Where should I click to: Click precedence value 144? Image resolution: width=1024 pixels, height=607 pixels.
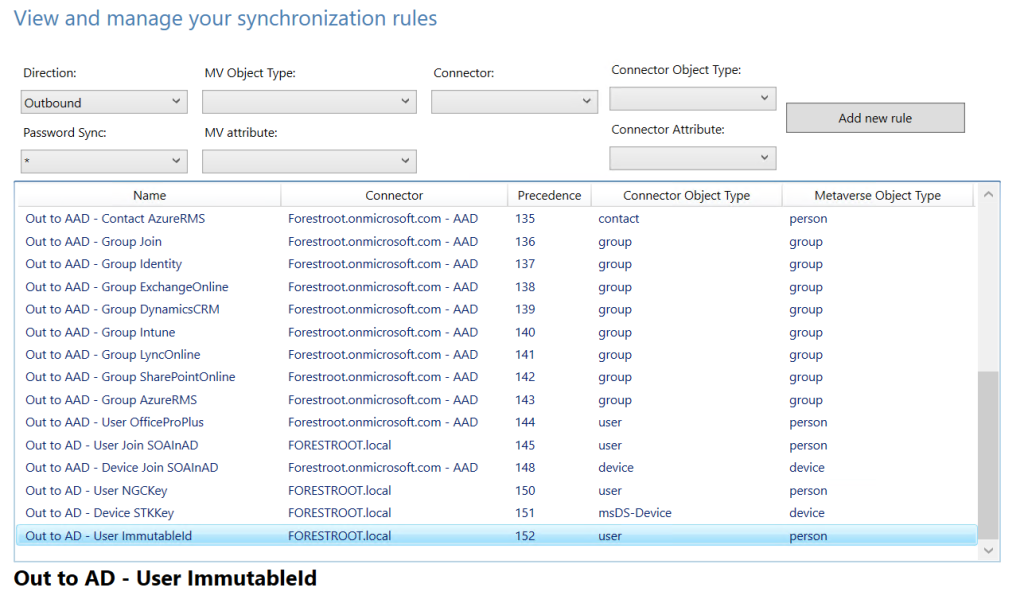525,422
